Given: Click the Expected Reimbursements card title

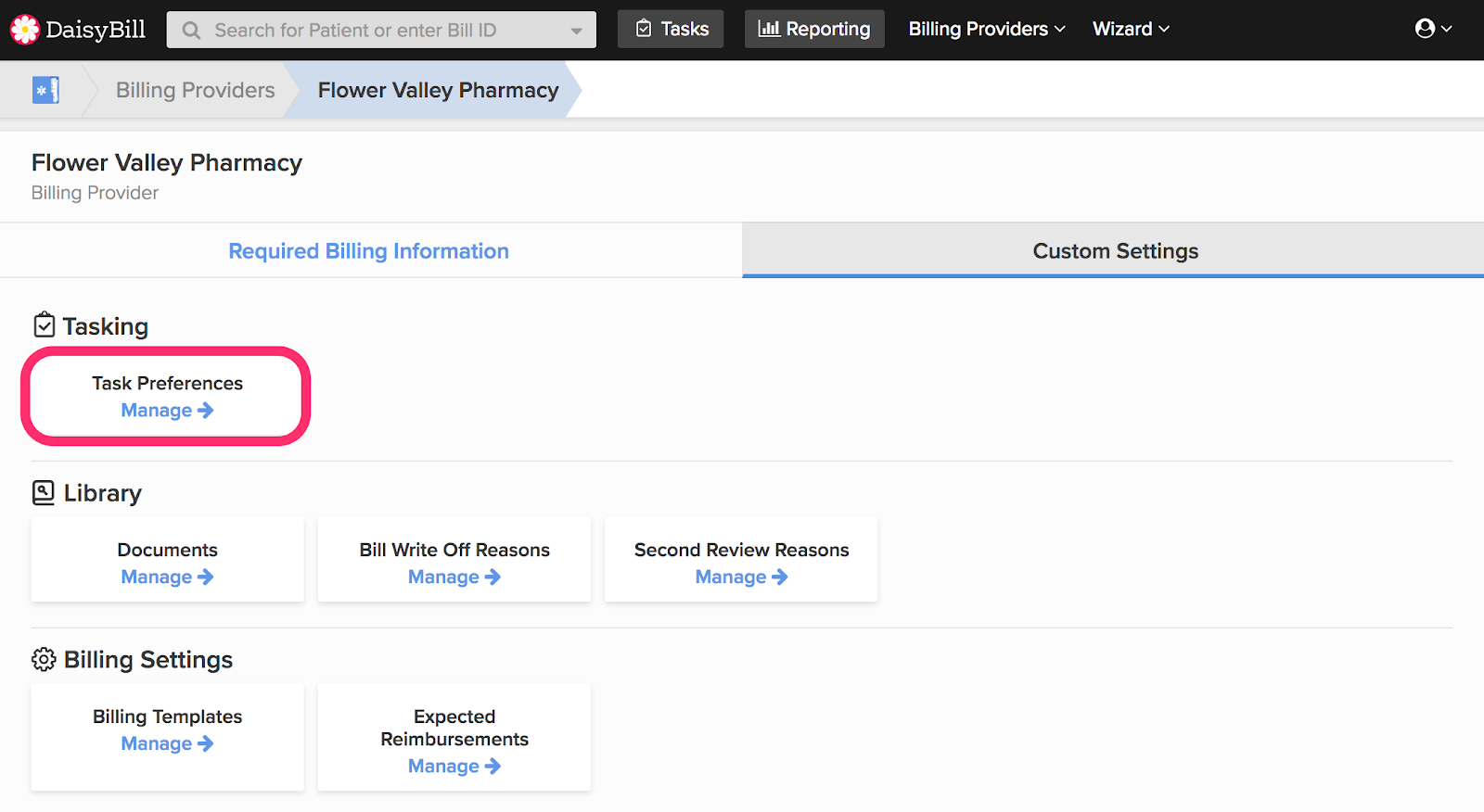Looking at the screenshot, I should coord(454,728).
